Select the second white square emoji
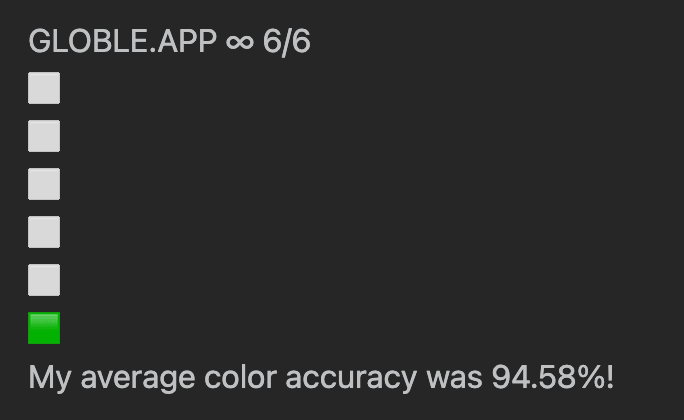Image resolution: width=684 pixels, height=420 pixels. 44,136
